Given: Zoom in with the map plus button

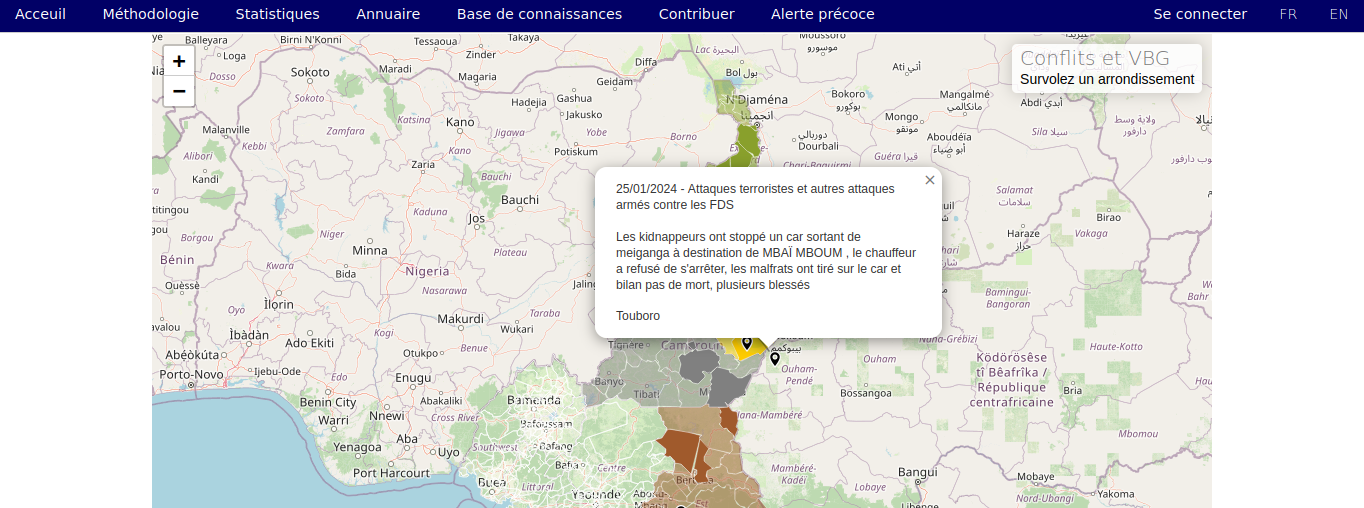Looking at the screenshot, I should (x=179, y=61).
